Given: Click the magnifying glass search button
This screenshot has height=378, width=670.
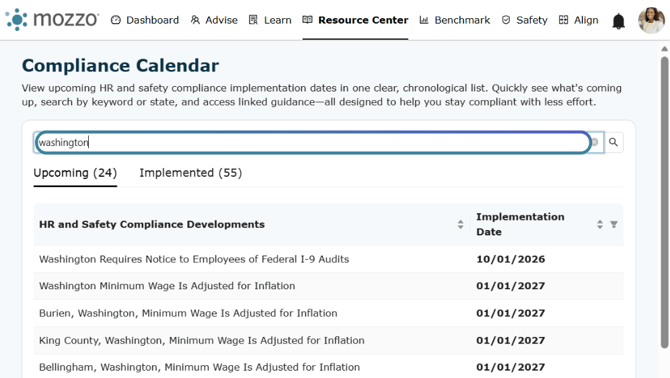Looking at the screenshot, I should (x=614, y=142).
